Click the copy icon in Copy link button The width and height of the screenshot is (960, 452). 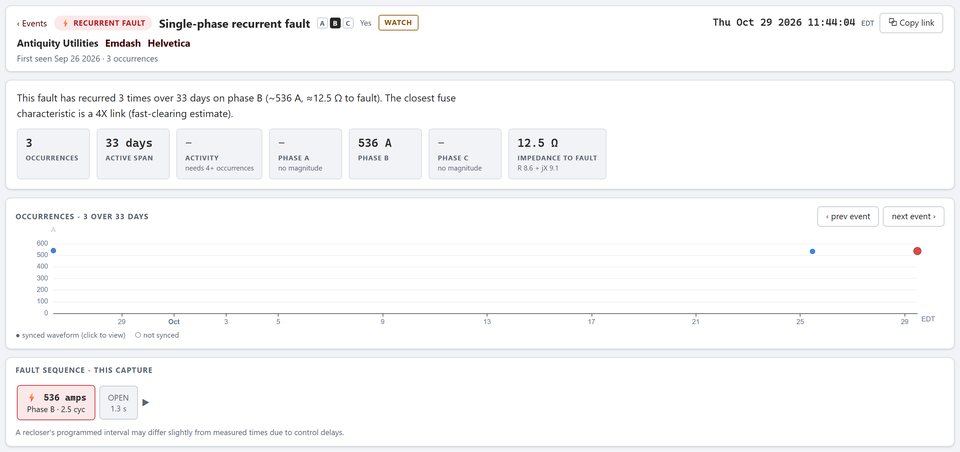click(893, 23)
